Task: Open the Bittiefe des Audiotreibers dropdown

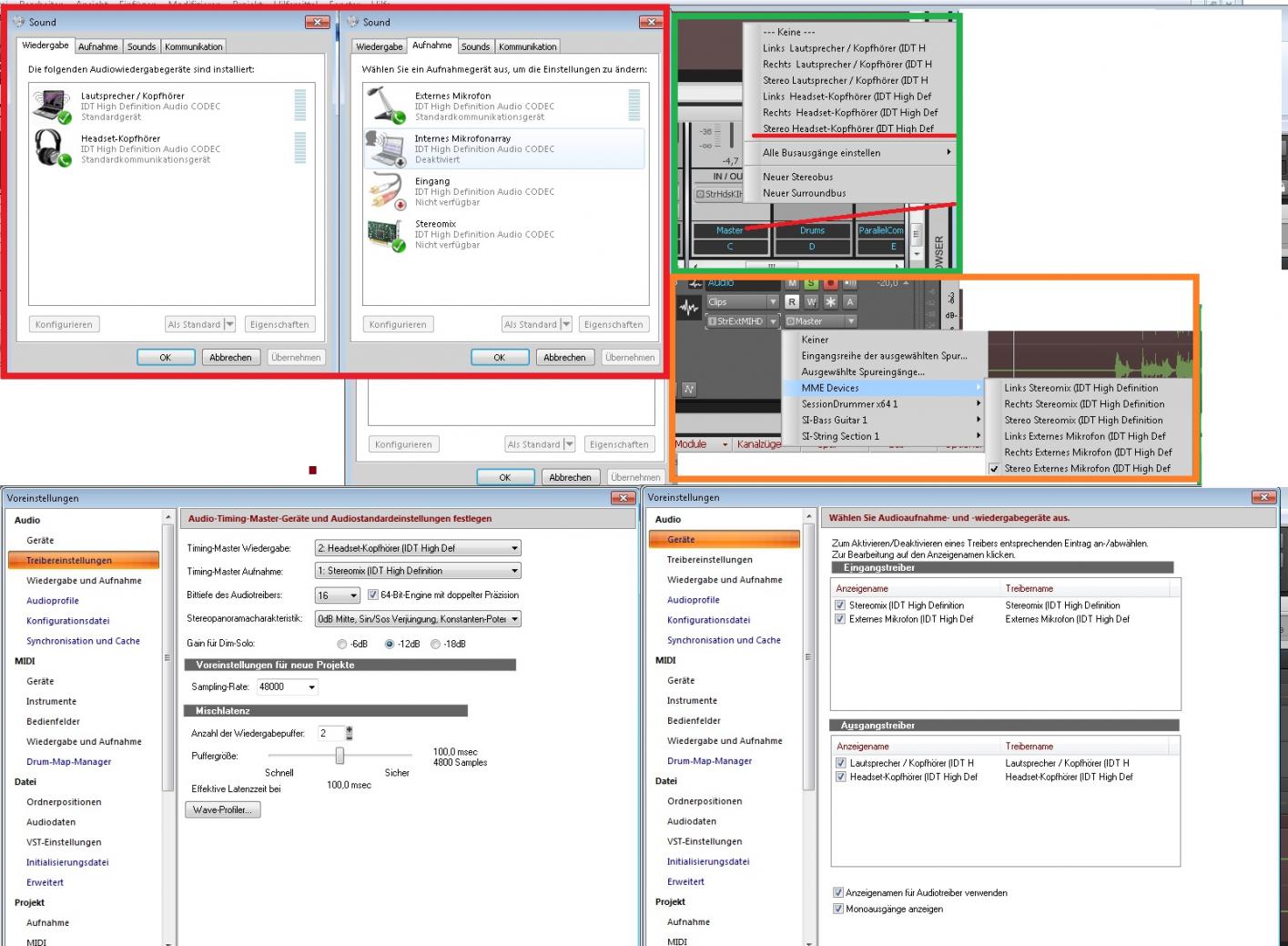Action: [337, 595]
